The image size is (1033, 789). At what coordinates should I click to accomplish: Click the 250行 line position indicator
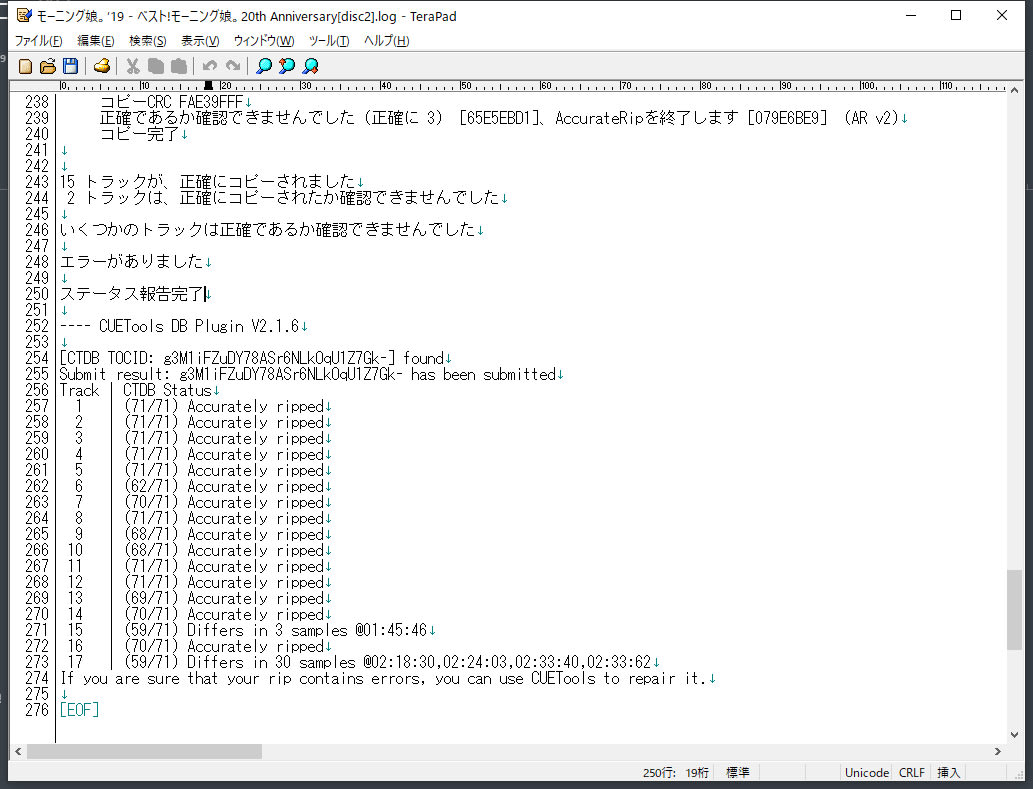(659, 773)
